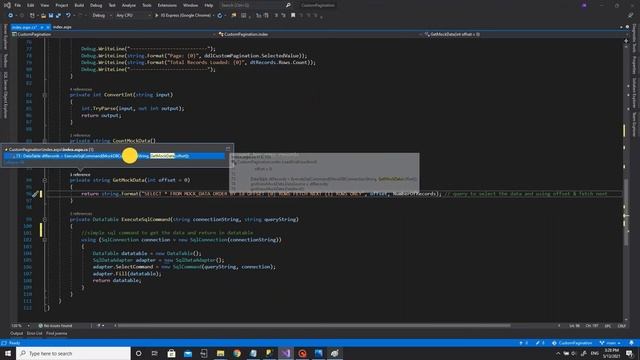The image size is (640, 360).
Task: Open the Analyze menu
Action: point(129,5)
